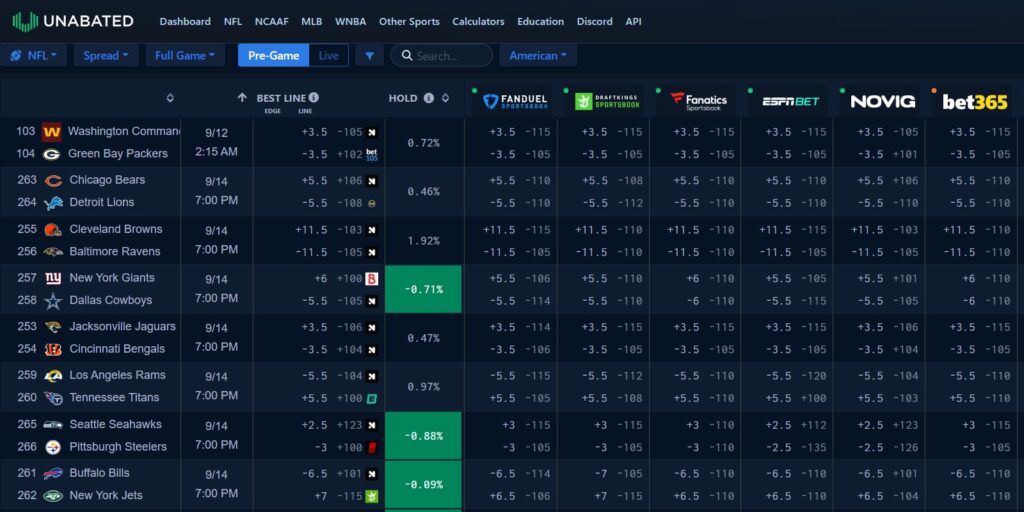Click the Buffalo Bills team logo

tap(53, 473)
